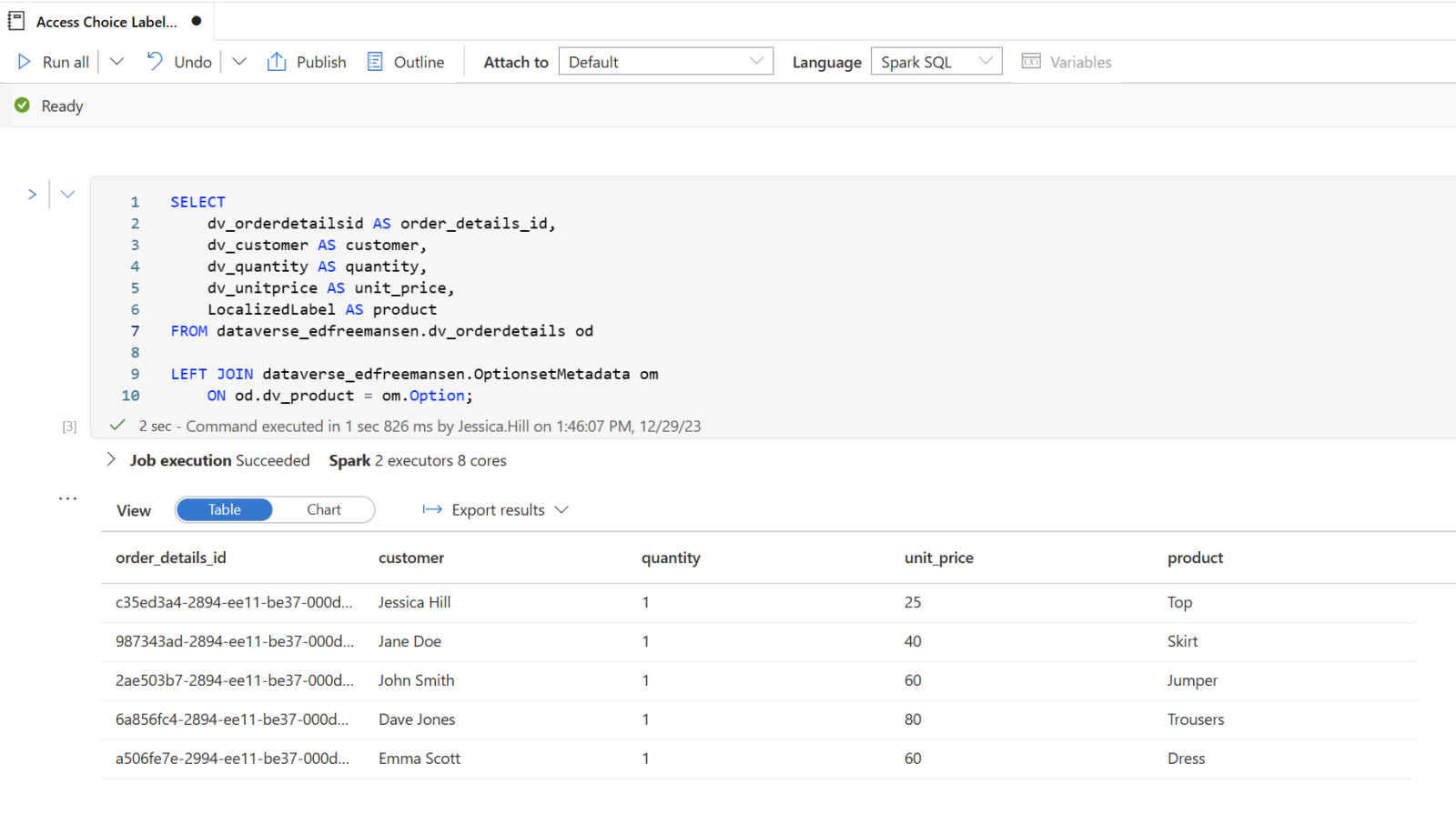Click the quantity column header
1456x814 pixels.
671,558
